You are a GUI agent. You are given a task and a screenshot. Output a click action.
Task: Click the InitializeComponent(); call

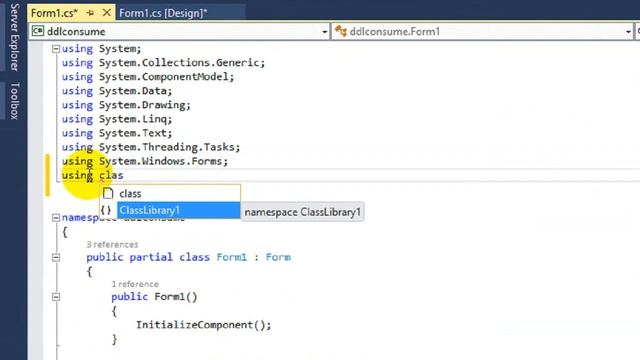(204, 325)
